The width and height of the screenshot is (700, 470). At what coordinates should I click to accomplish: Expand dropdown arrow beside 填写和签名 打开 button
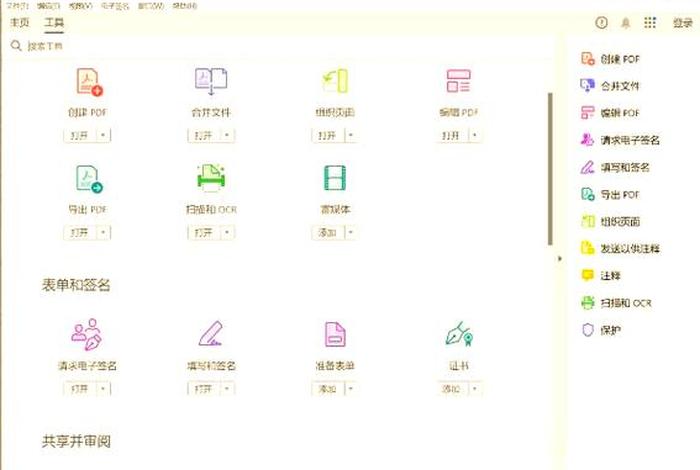(227, 389)
